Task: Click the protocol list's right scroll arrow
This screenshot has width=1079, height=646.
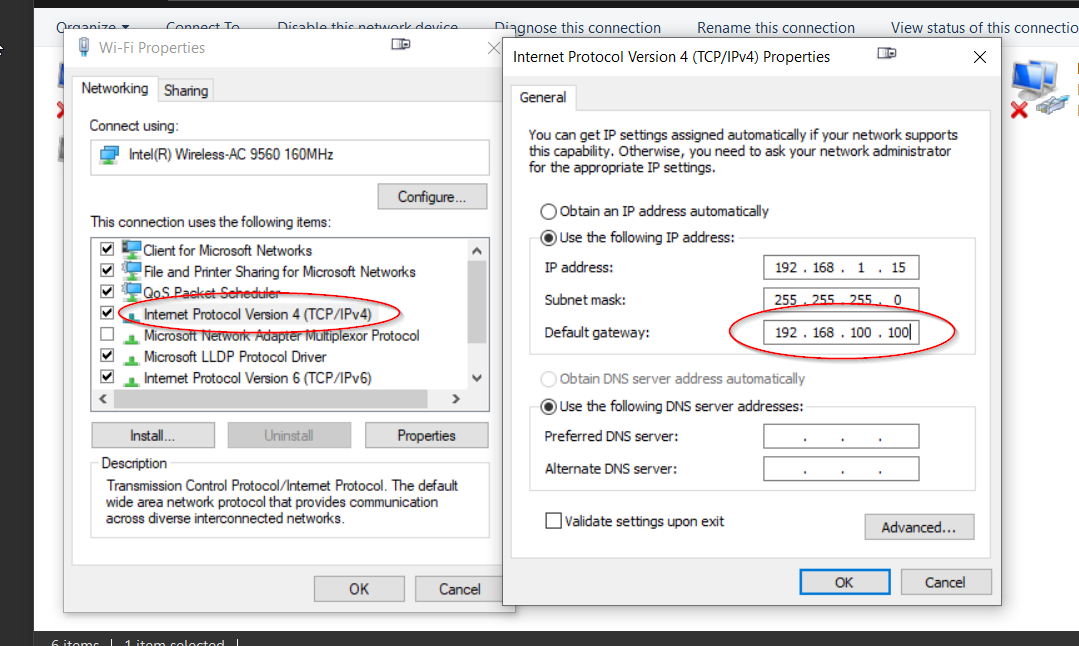Action: [459, 398]
